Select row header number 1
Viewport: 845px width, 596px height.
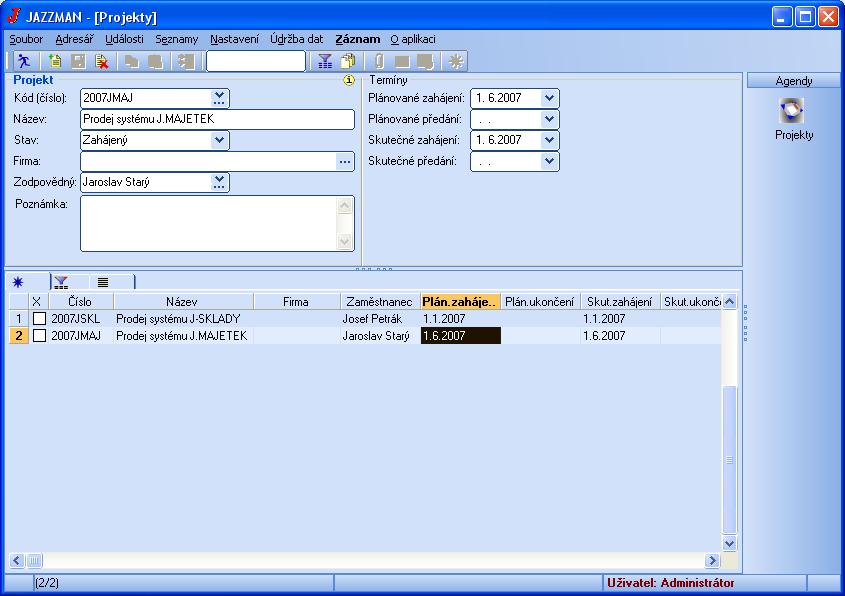tap(19, 319)
